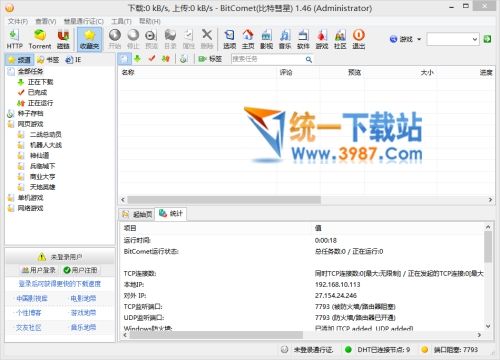This screenshot has width=500, height=360.
Task: Open Options from the toolbar
Action: [x=230, y=39]
